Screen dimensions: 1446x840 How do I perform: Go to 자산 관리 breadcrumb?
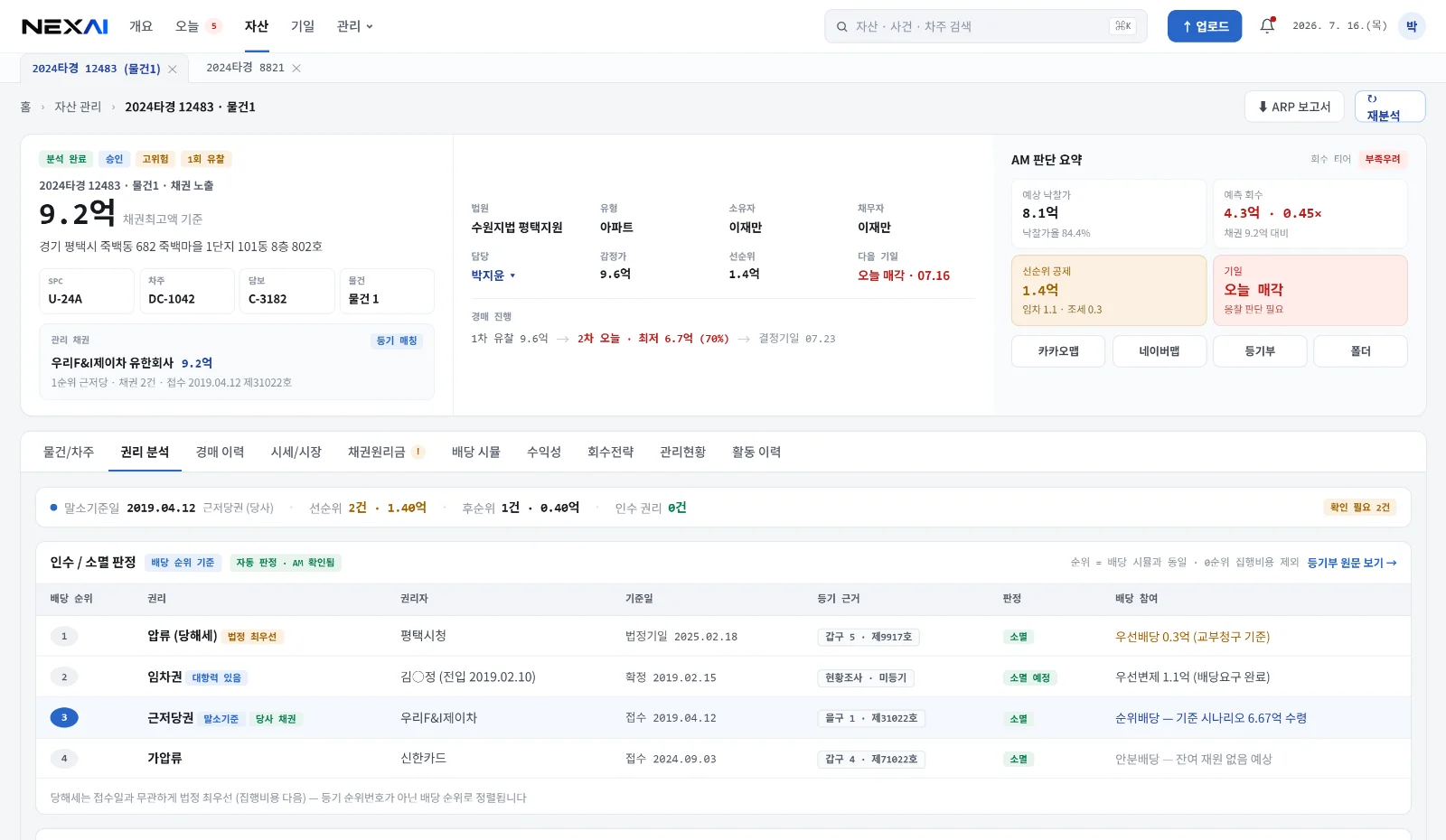(78, 107)
